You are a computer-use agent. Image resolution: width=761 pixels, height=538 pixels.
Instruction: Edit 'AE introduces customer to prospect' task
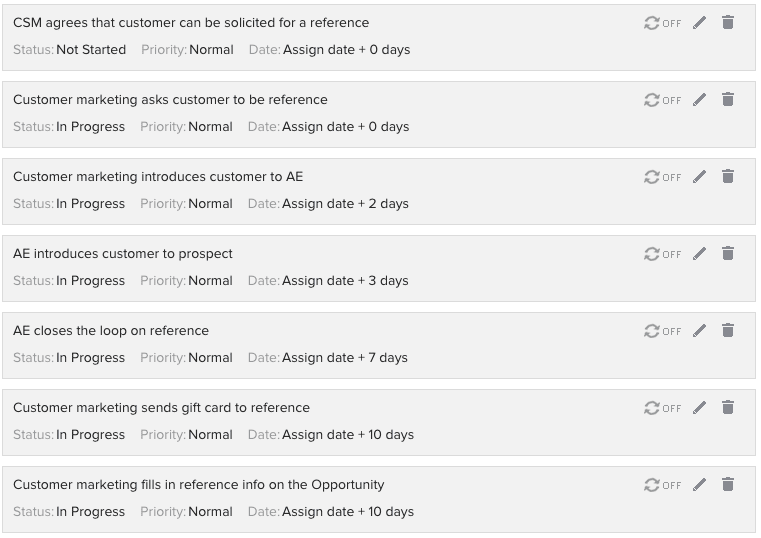coord(699,254)
